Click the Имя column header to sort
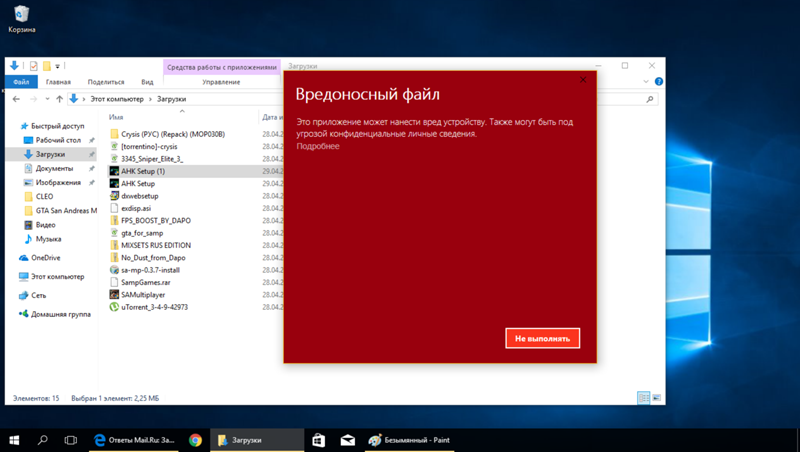 click(117, 117)
